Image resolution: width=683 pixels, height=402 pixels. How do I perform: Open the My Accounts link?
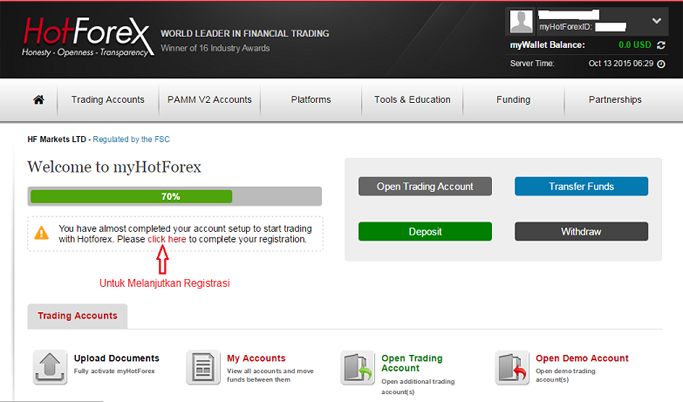click(x=256, y=358)
